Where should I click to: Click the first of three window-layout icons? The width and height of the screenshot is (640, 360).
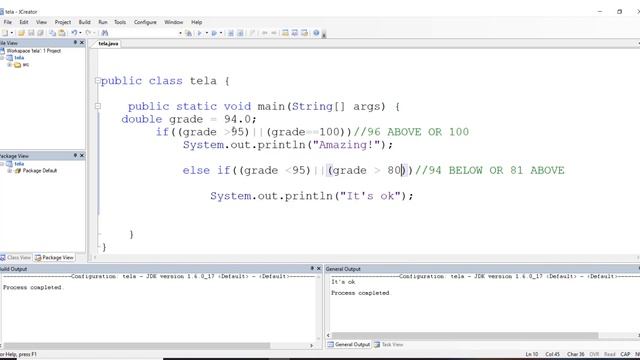(x=285, y=33)
